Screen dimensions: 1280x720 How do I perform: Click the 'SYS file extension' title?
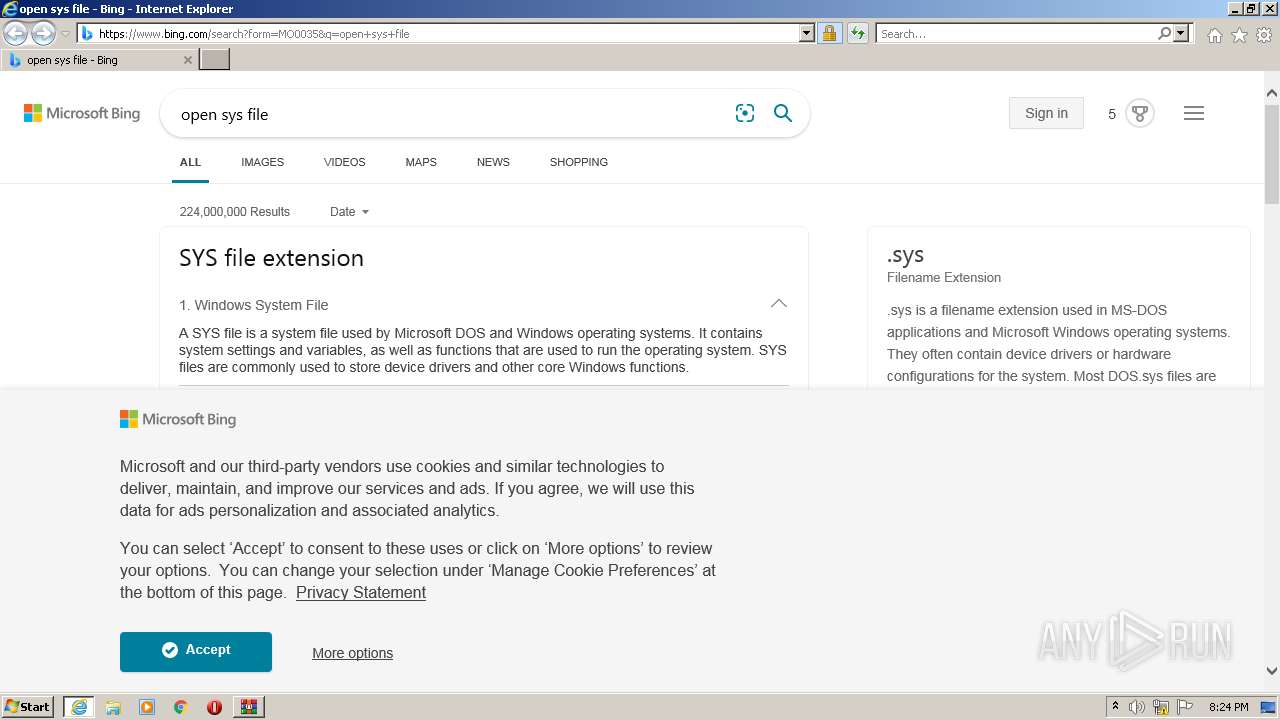(271, 258)
